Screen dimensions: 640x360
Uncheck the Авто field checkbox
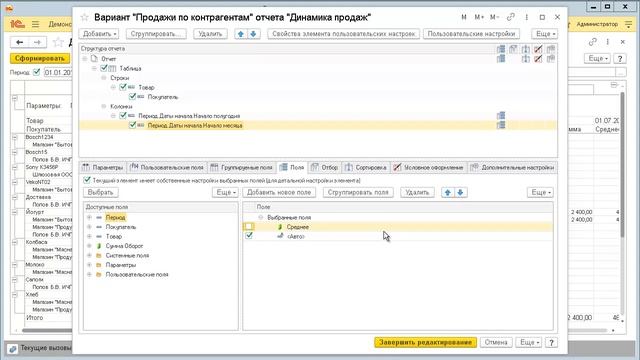pos(249,236)
